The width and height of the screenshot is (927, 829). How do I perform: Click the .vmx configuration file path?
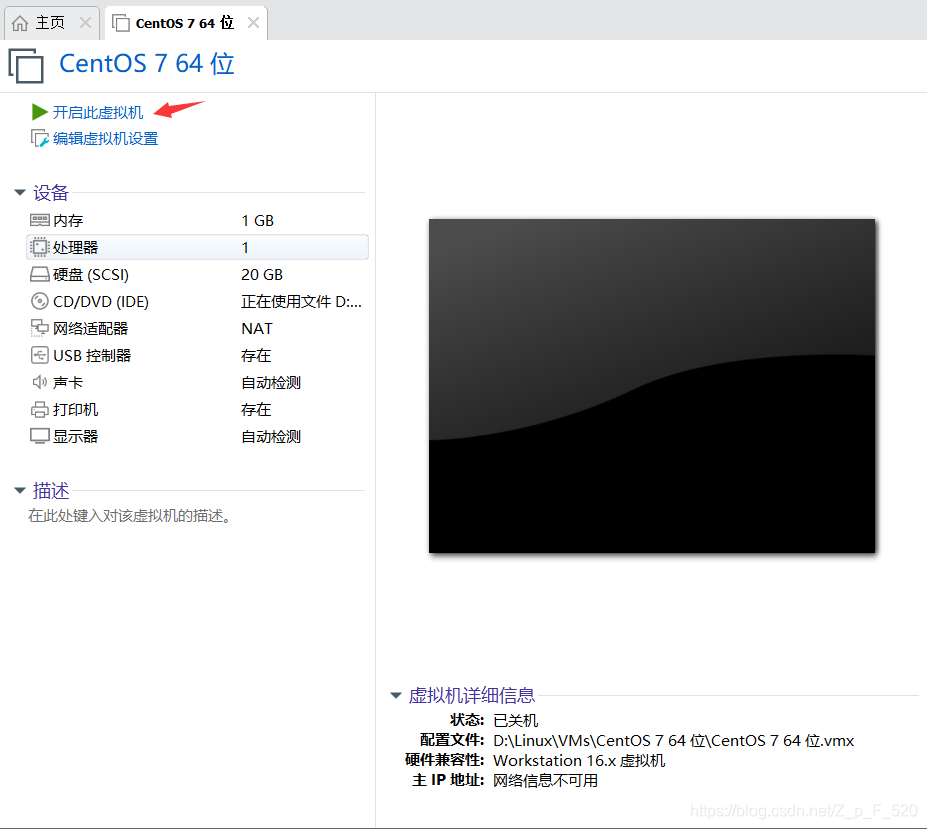tap(673, 740)
